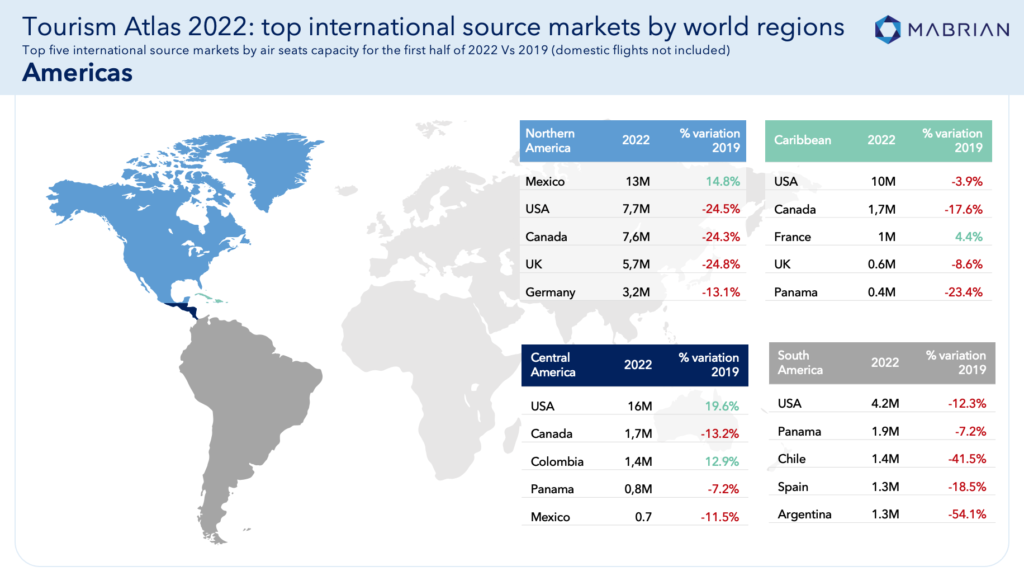The height and width of the screenshot is (576, 1024).
Task: Select the Caribbean table header
Action: point(878,140)
